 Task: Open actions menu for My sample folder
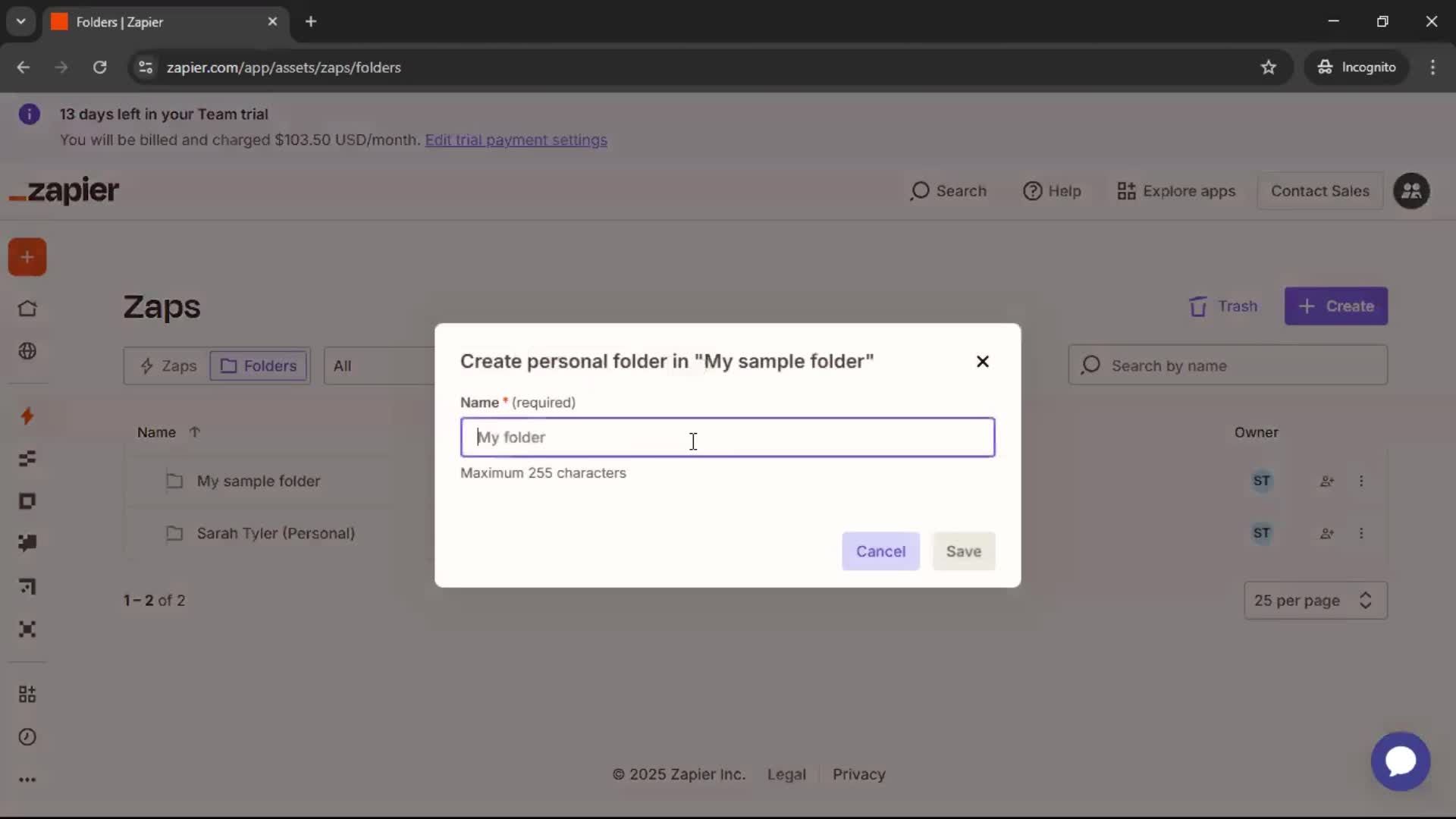point(1361,481)
